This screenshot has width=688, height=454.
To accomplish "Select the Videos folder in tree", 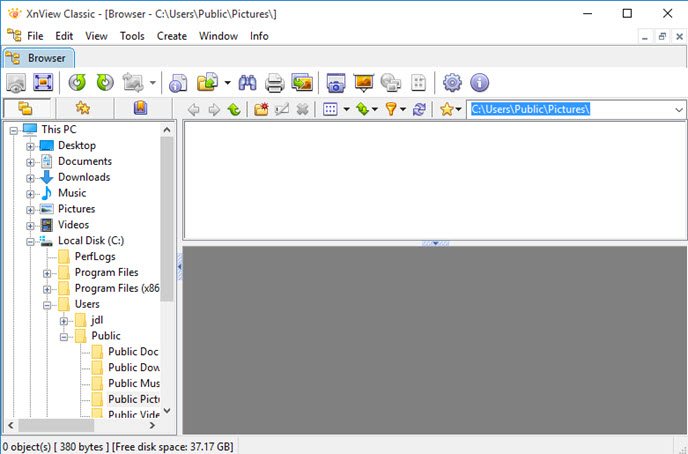I will pos(73,225).
